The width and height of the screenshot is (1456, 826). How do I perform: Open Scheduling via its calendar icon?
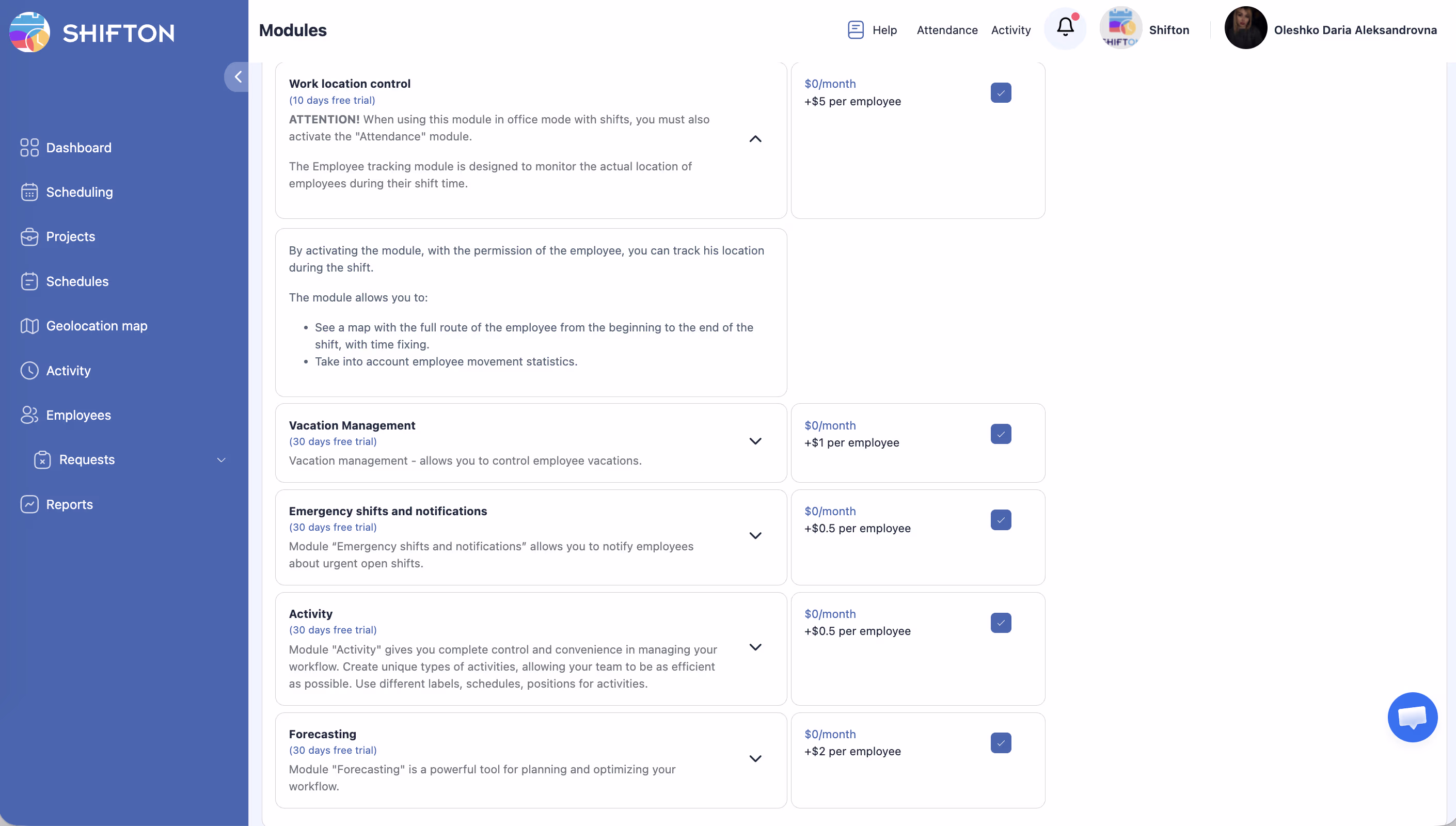pos(29,192)
